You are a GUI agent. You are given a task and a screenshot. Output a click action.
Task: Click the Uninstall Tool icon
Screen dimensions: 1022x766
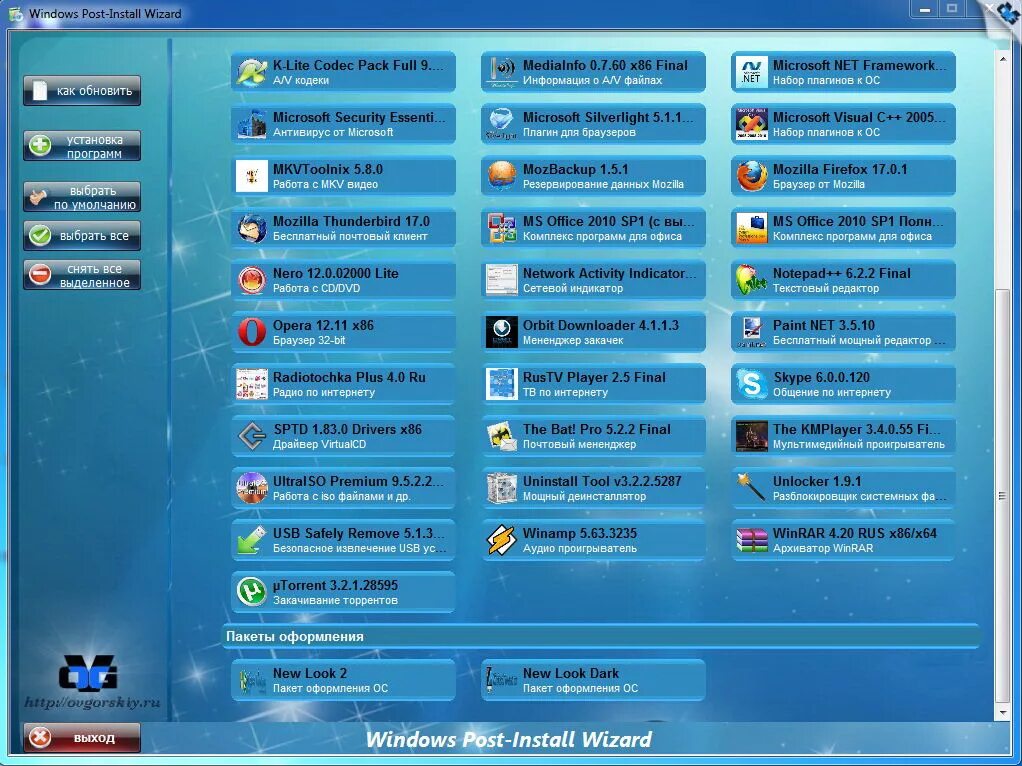(502, 488)
